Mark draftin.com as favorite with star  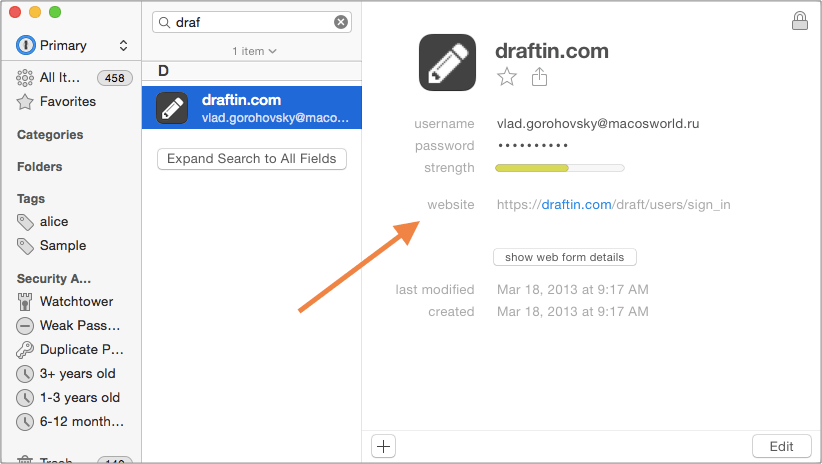tap(507, 77)
